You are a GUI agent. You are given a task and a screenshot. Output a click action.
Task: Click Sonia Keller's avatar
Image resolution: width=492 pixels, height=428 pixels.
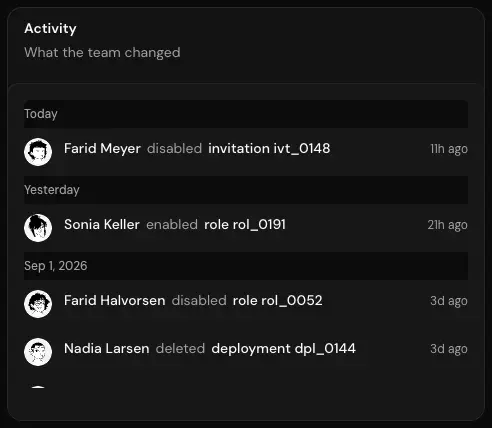tap(38, 228)
